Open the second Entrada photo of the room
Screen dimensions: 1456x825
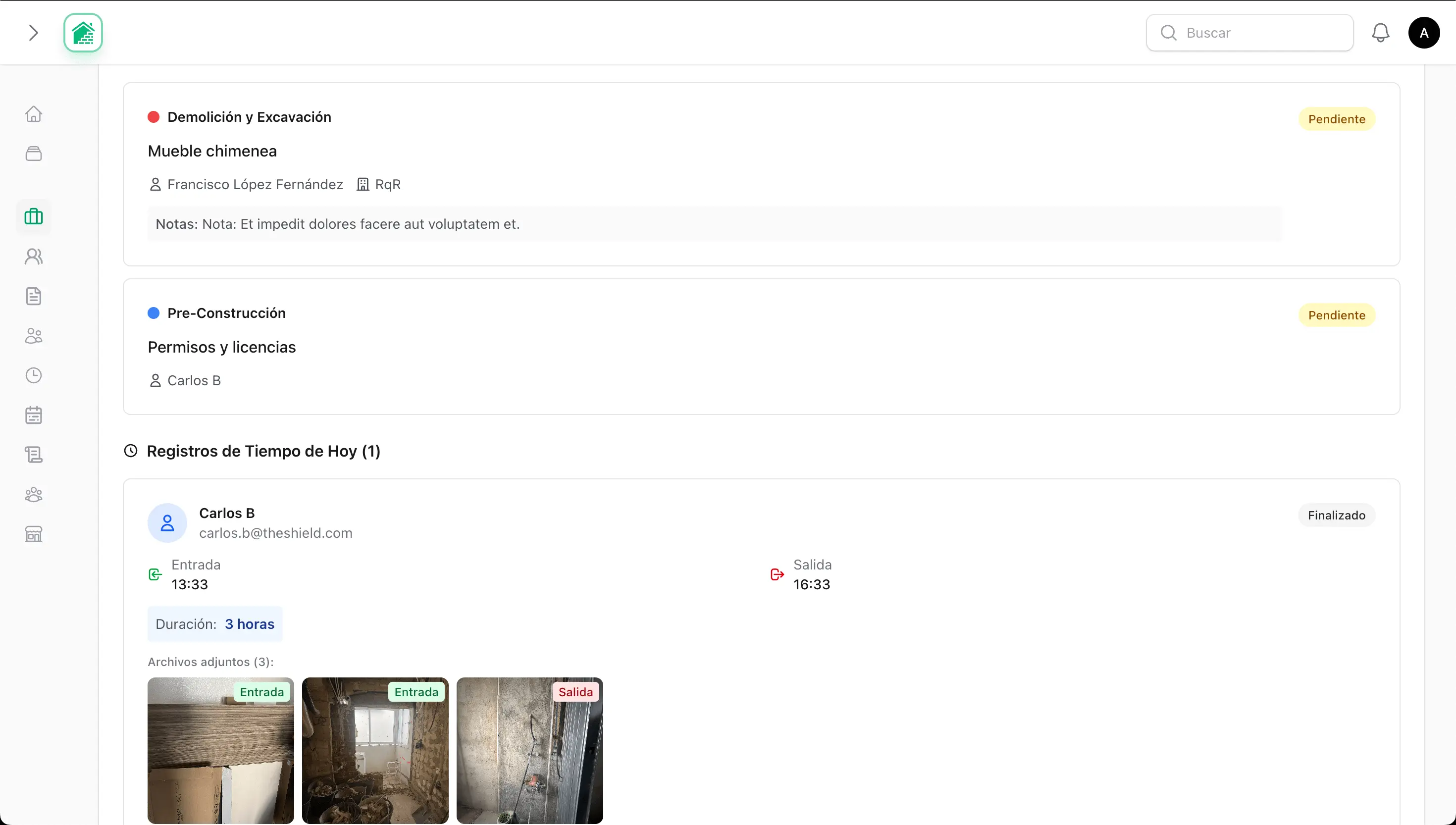point(375,750)
